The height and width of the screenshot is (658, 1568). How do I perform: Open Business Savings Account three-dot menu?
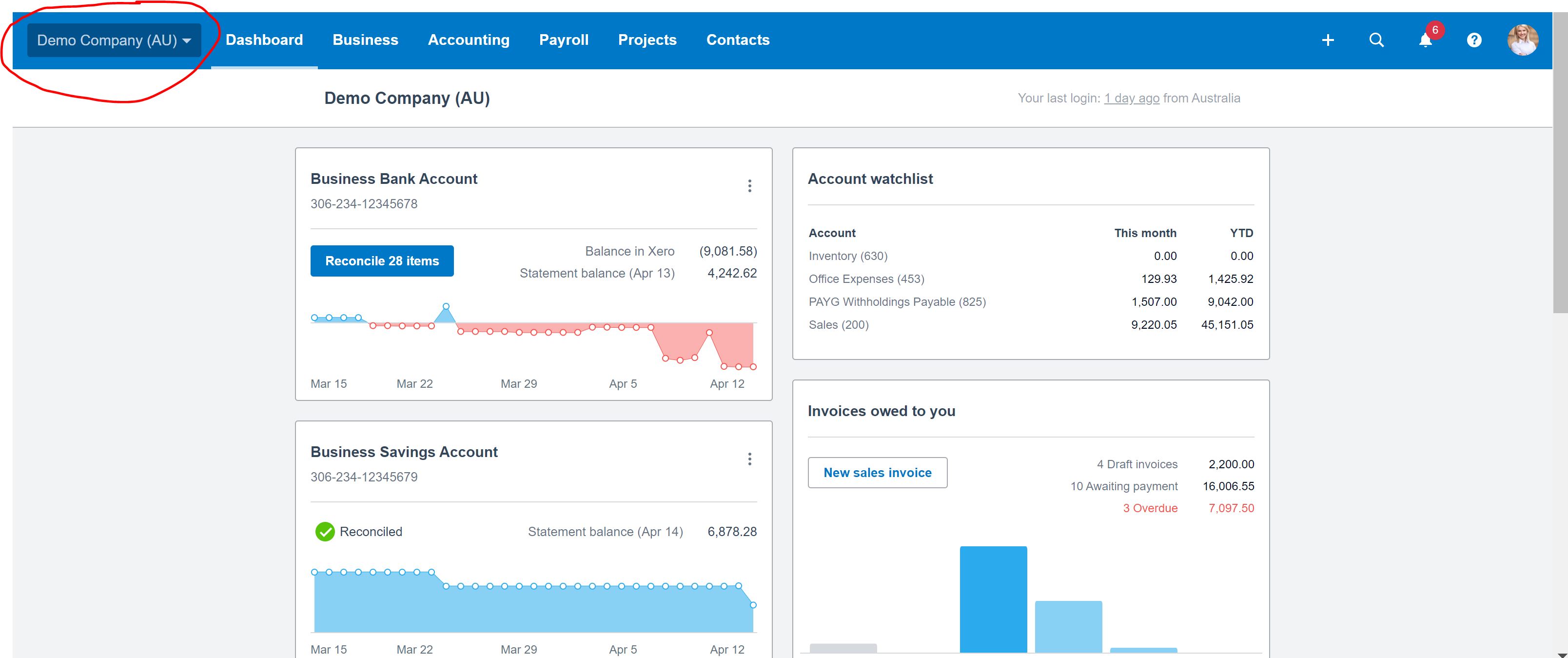[x=749, y=459]
